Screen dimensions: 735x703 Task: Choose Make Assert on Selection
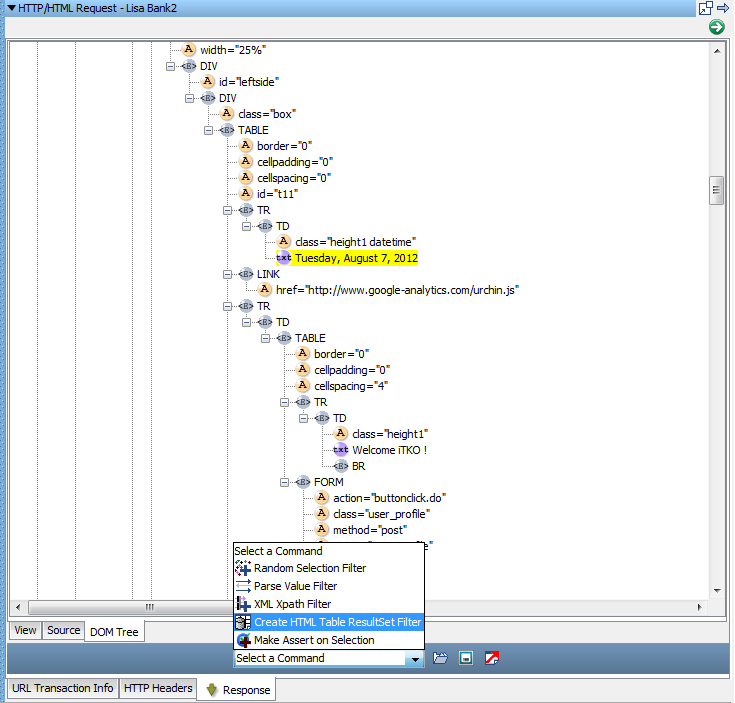(329, 640)
